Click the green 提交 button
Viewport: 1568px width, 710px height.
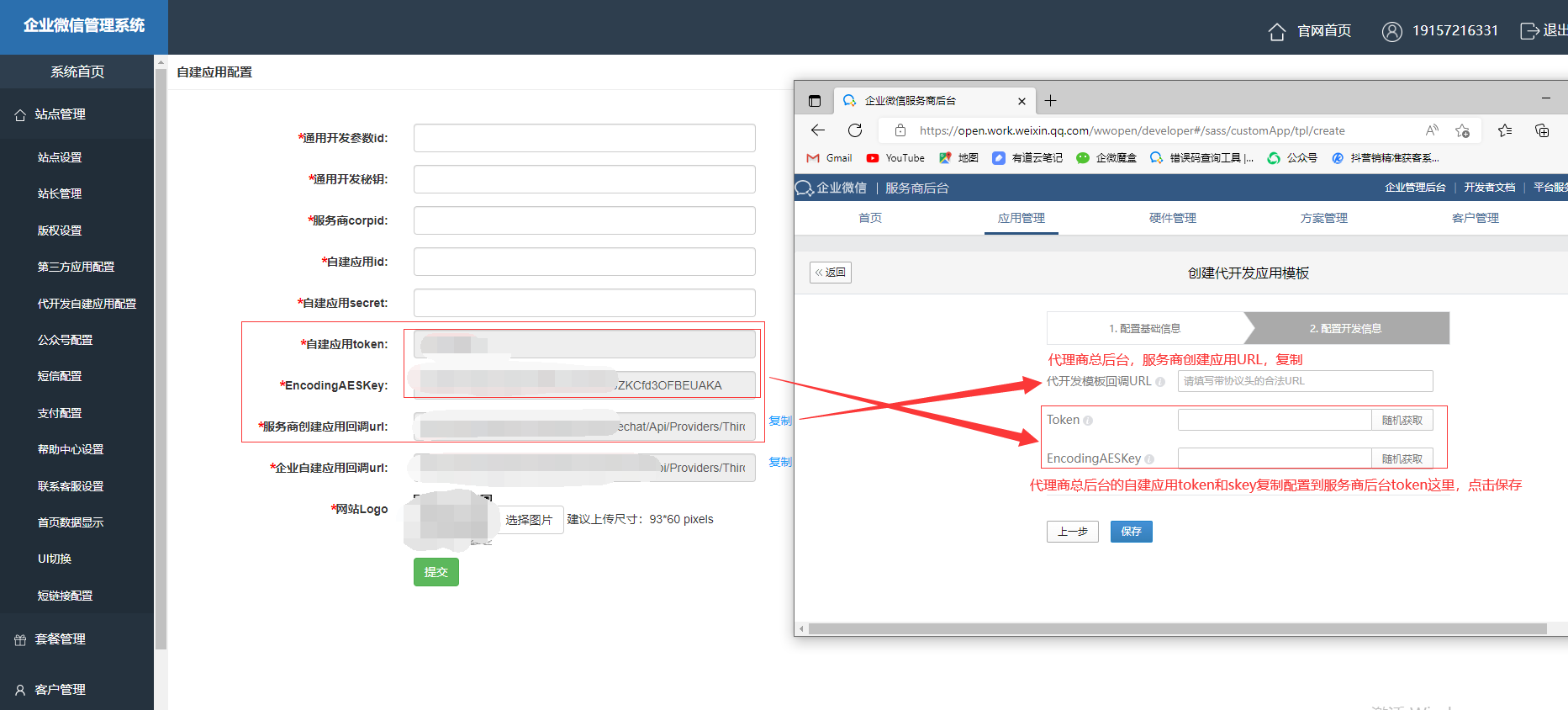tap(436, 572)
